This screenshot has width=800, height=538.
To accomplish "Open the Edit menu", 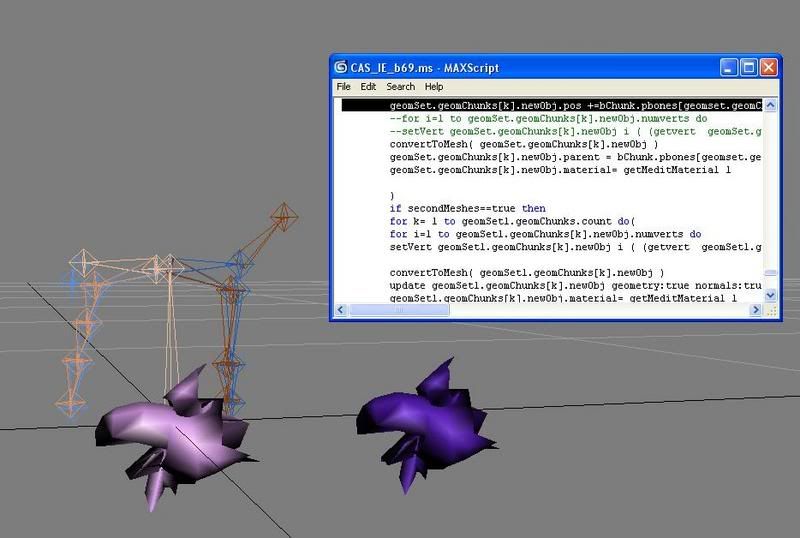I will tap(368, 87).
